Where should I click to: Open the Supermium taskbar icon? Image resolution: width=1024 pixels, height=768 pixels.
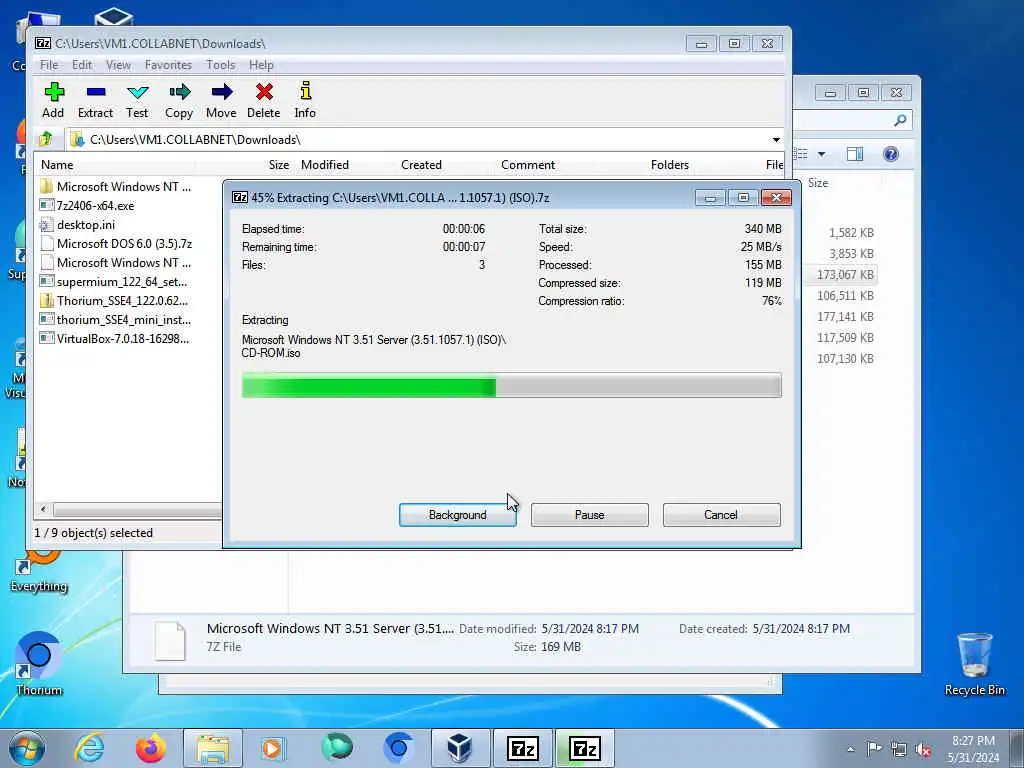click(x=337, y=748)
